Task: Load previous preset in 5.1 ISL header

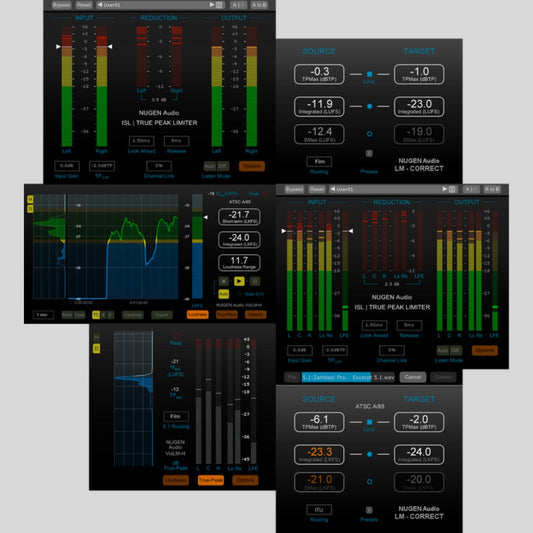Action: click(333, 189)
